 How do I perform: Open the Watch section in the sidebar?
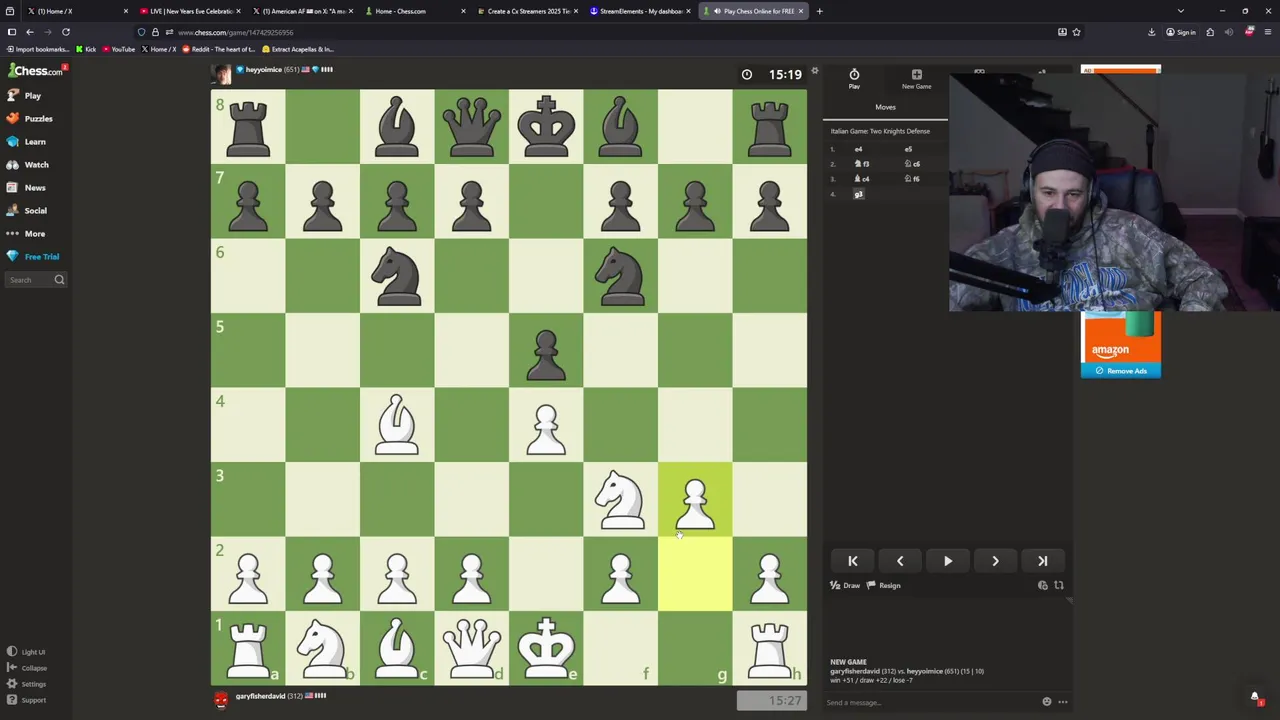coord(27,165)
